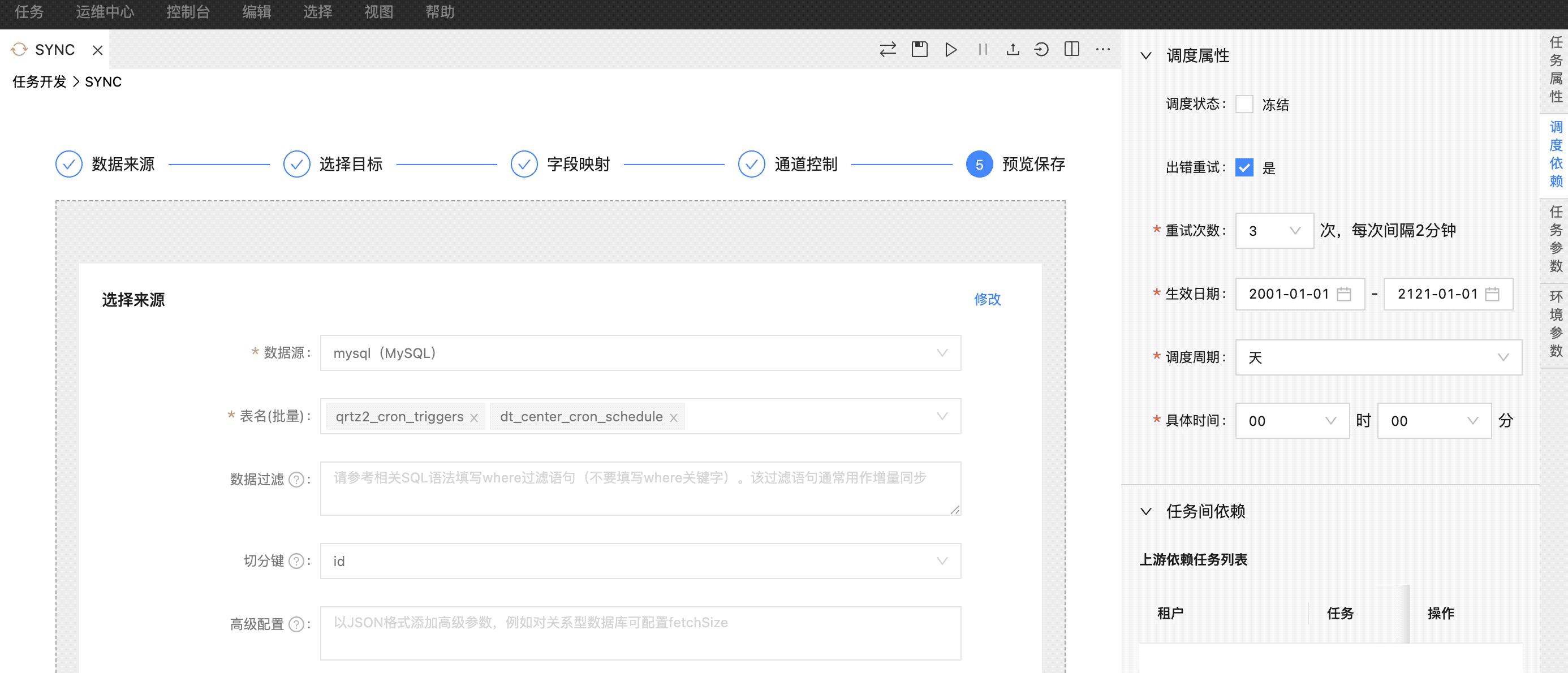Open the 运维中心 menu
1568x673 pixels.
(x=105, y=12)
